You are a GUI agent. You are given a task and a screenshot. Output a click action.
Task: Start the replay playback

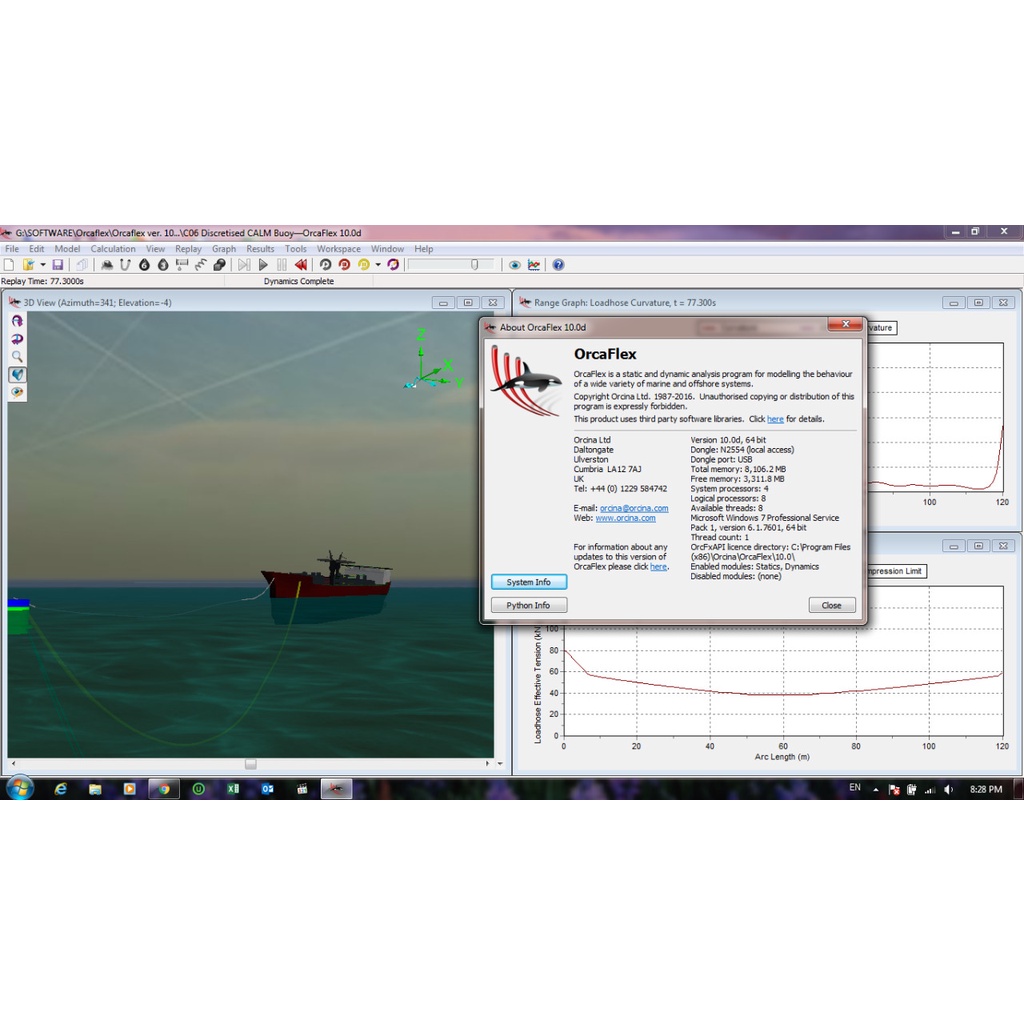[263, 265]
